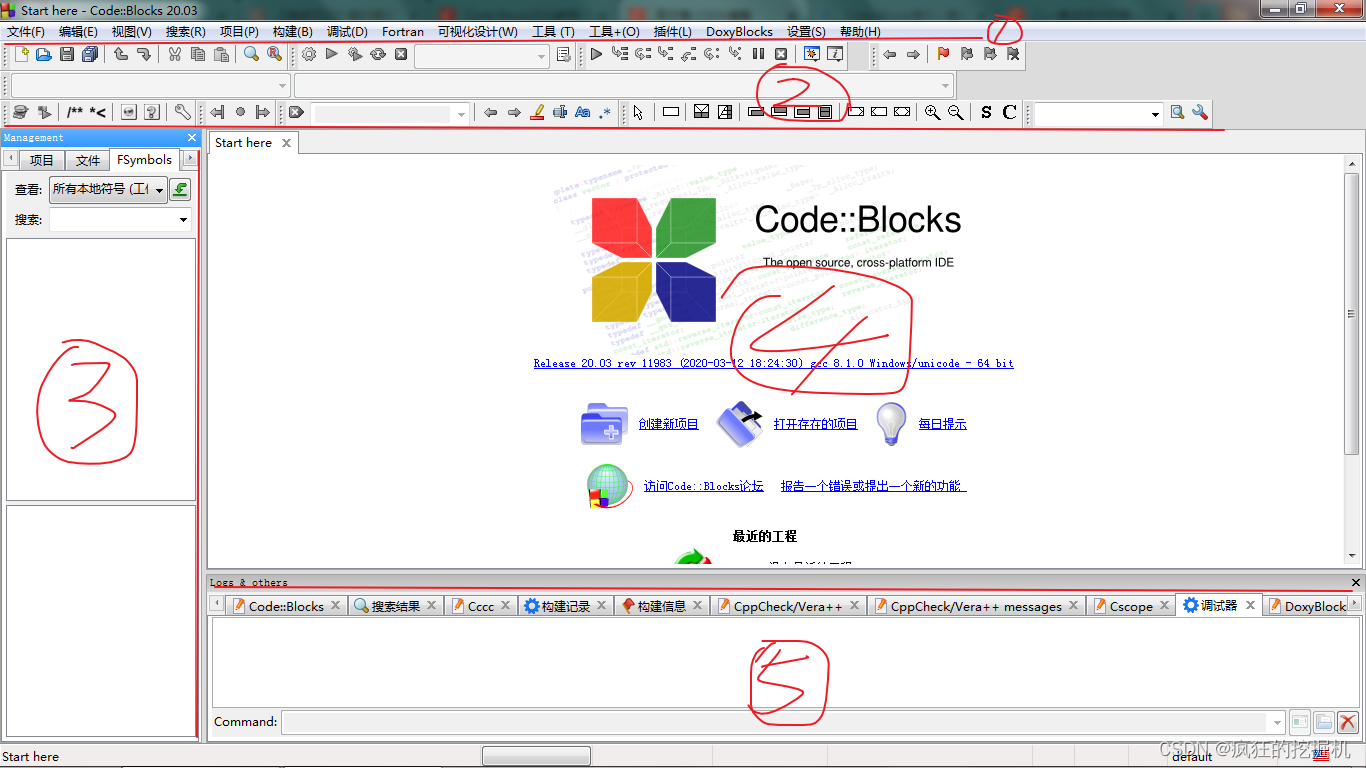Click the 打开存在的项目 link
Viewport: 1366px width, 768px height.
(816, 424)
